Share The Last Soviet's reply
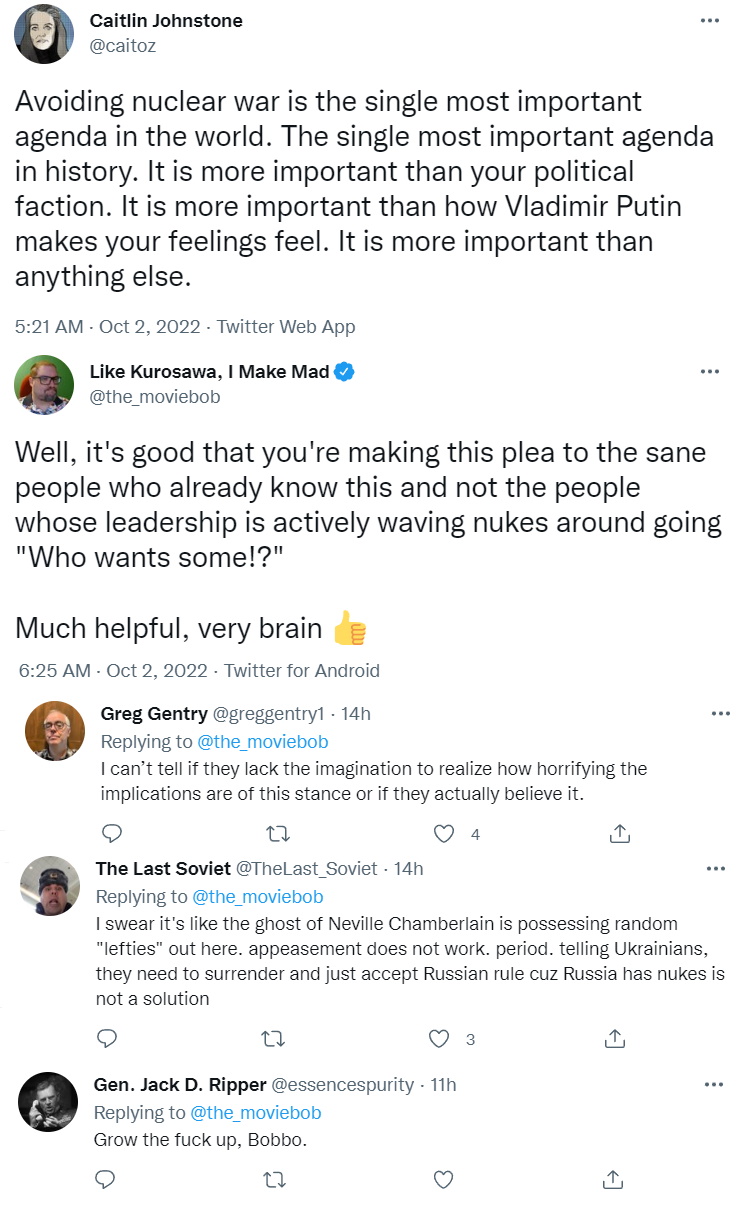This screenshot has height=1219, width=737. [614, 1039]
